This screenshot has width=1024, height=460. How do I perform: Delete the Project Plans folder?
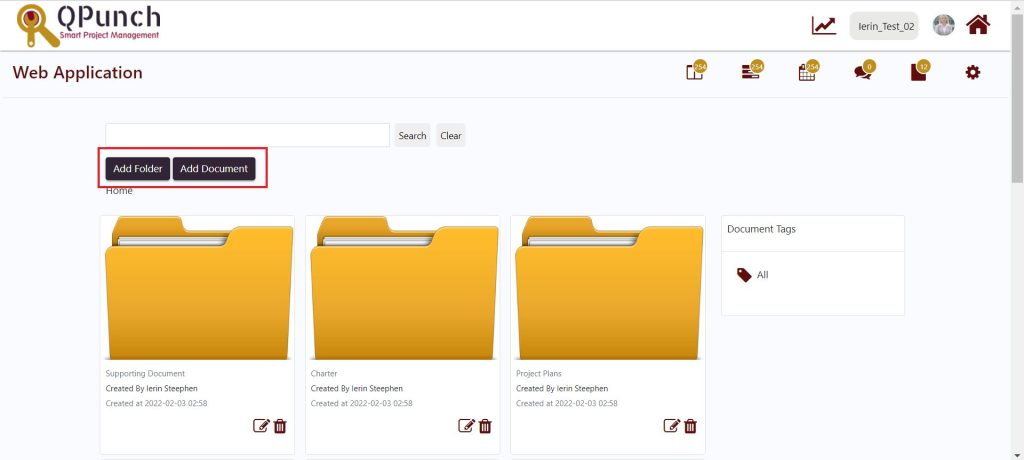click(x=690, y=426)
